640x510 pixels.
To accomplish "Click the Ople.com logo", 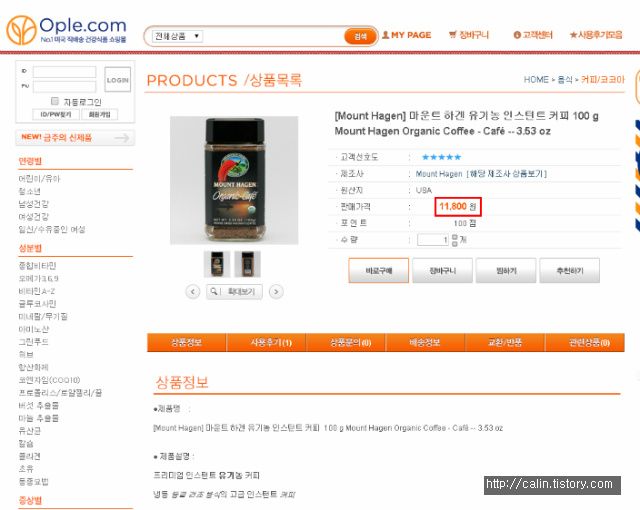I will (67, 30).
